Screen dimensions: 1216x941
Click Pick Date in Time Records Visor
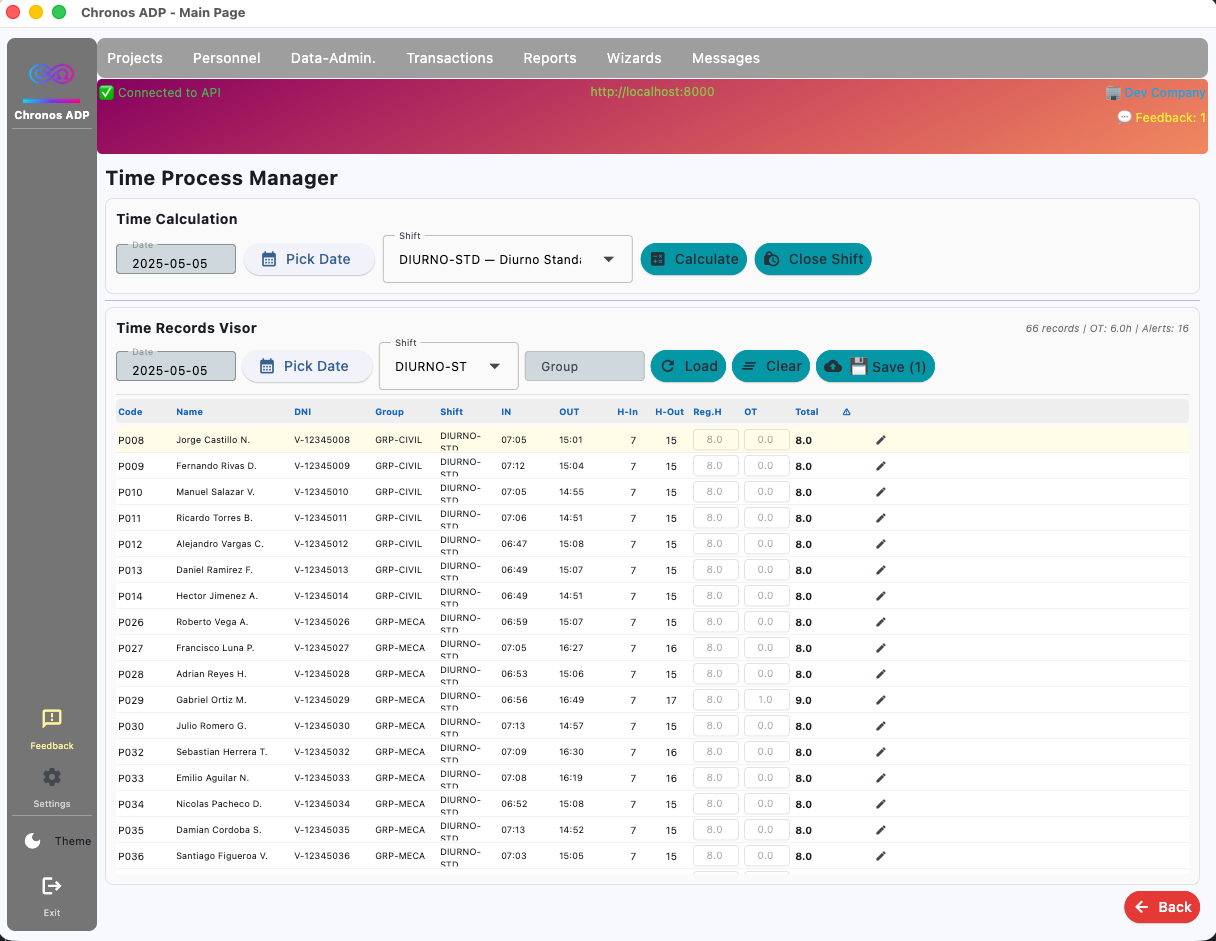coord(306,366)
